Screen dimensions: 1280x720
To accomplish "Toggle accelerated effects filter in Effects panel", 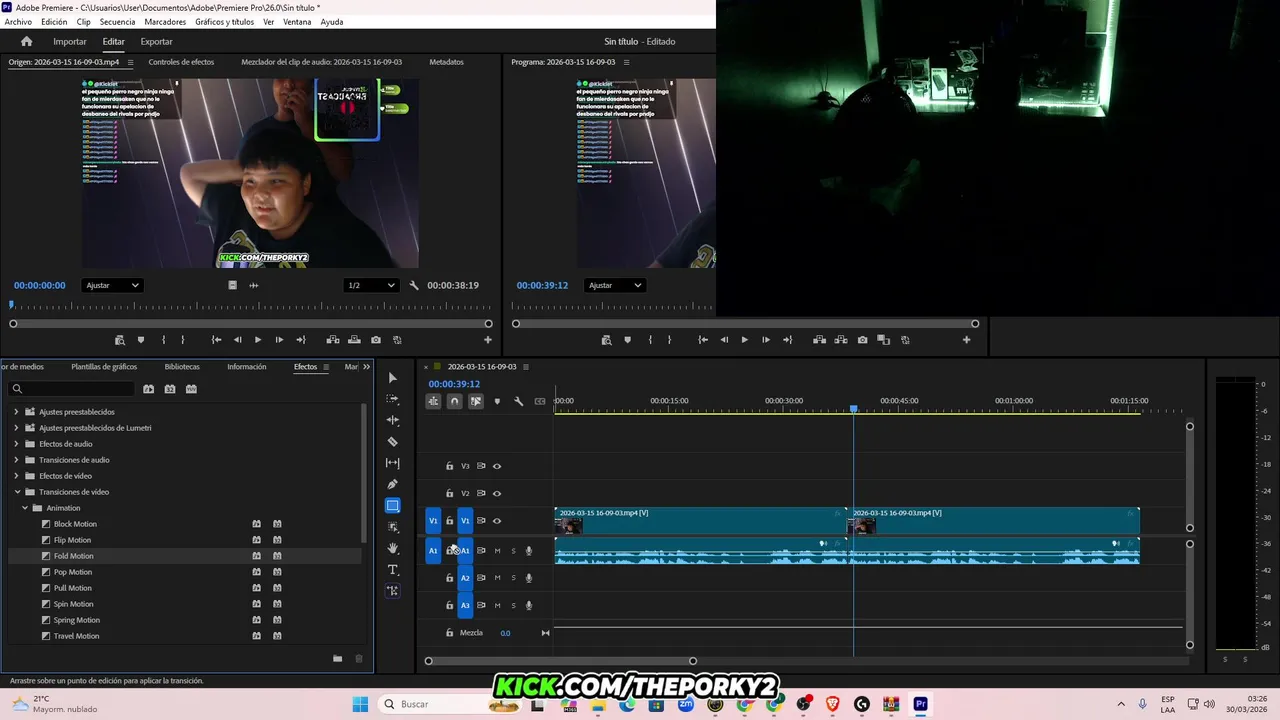I will pos(148,389).
